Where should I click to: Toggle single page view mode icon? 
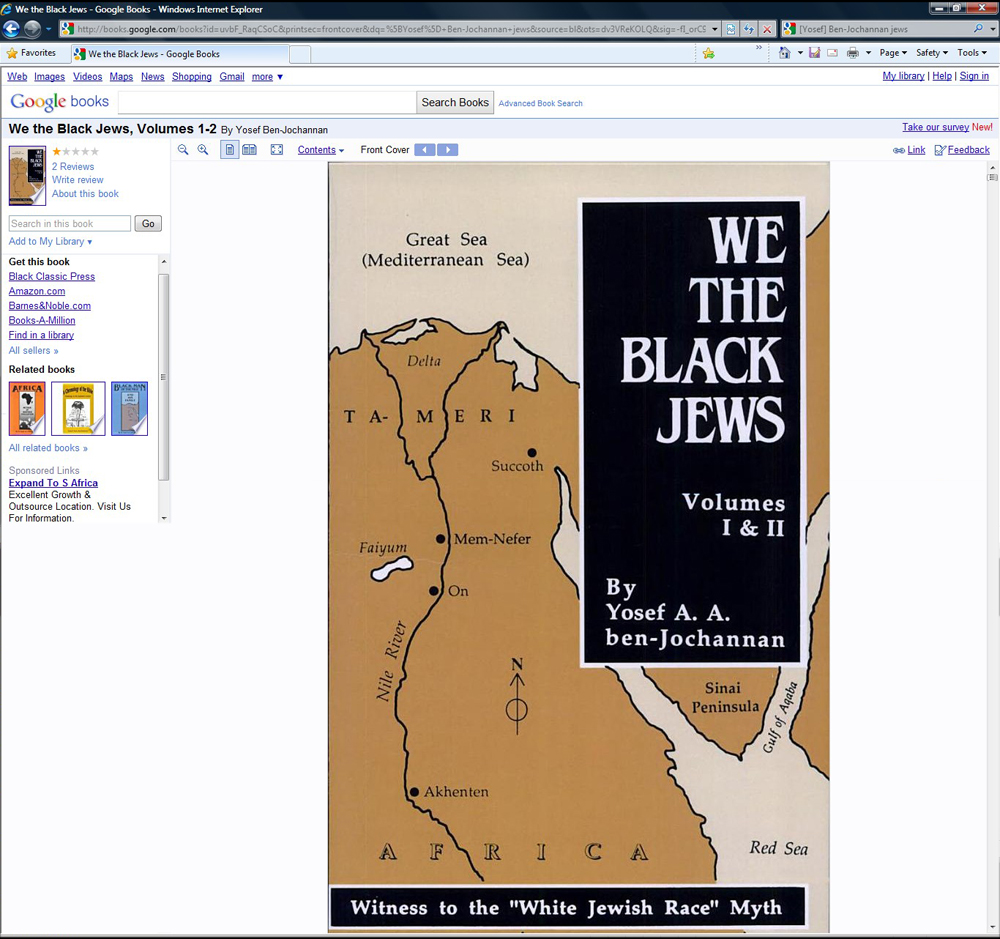pos(230,150)
